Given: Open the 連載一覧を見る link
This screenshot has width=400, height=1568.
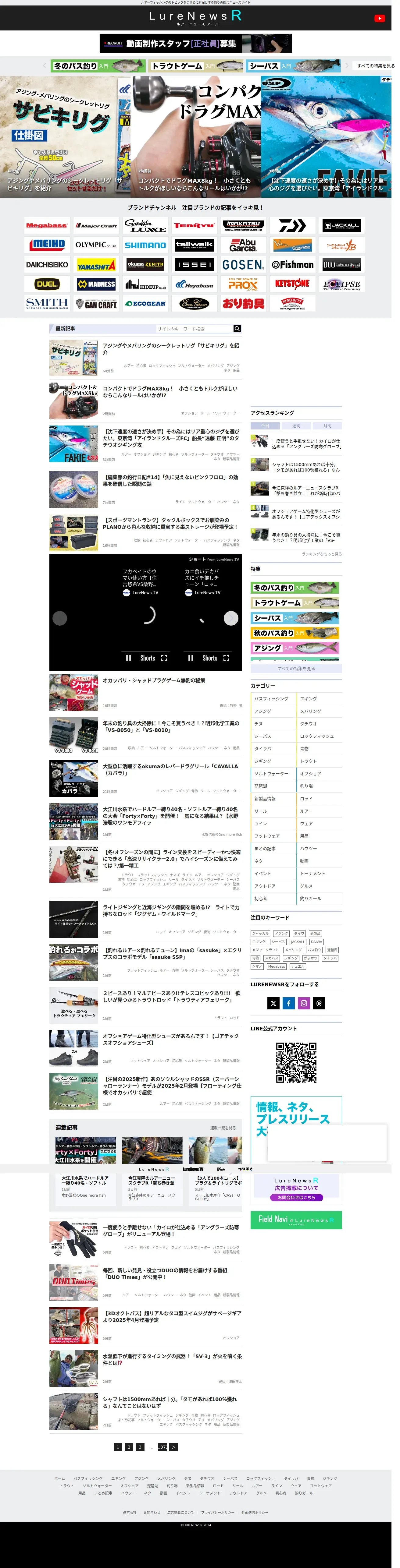Looking at the screenshot, I should (x=223, y=1128).
